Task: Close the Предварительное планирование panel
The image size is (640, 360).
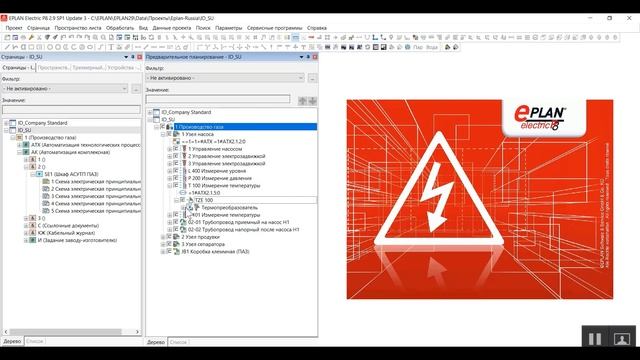Action: coord(315,57)
